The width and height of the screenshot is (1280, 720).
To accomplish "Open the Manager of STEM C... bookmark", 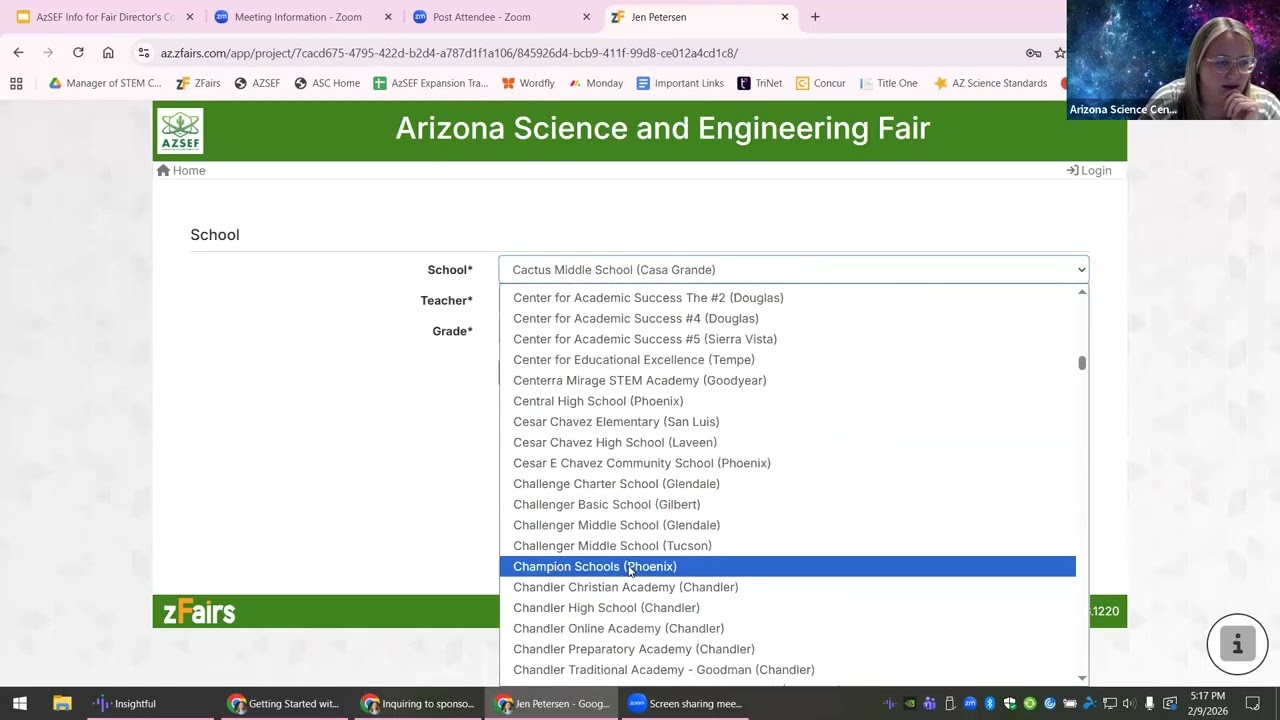I will pos(105,84).
